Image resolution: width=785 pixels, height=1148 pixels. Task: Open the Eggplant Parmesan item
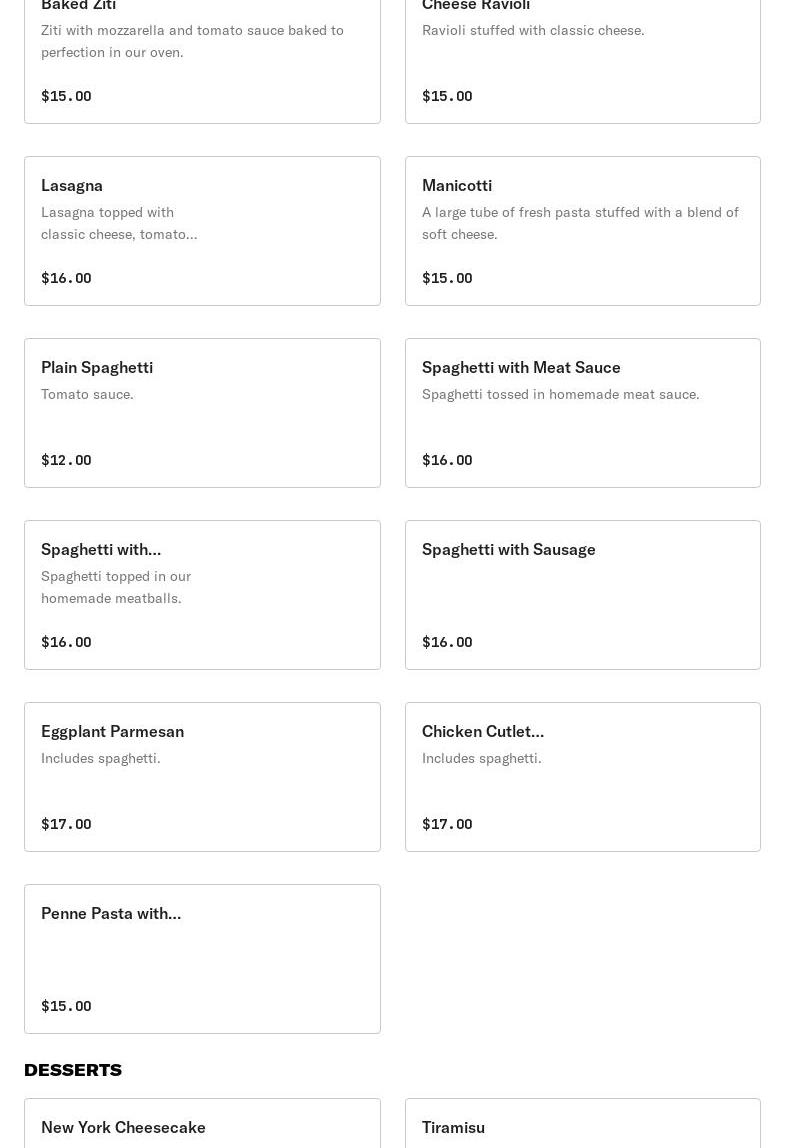[x=202, y=777]
